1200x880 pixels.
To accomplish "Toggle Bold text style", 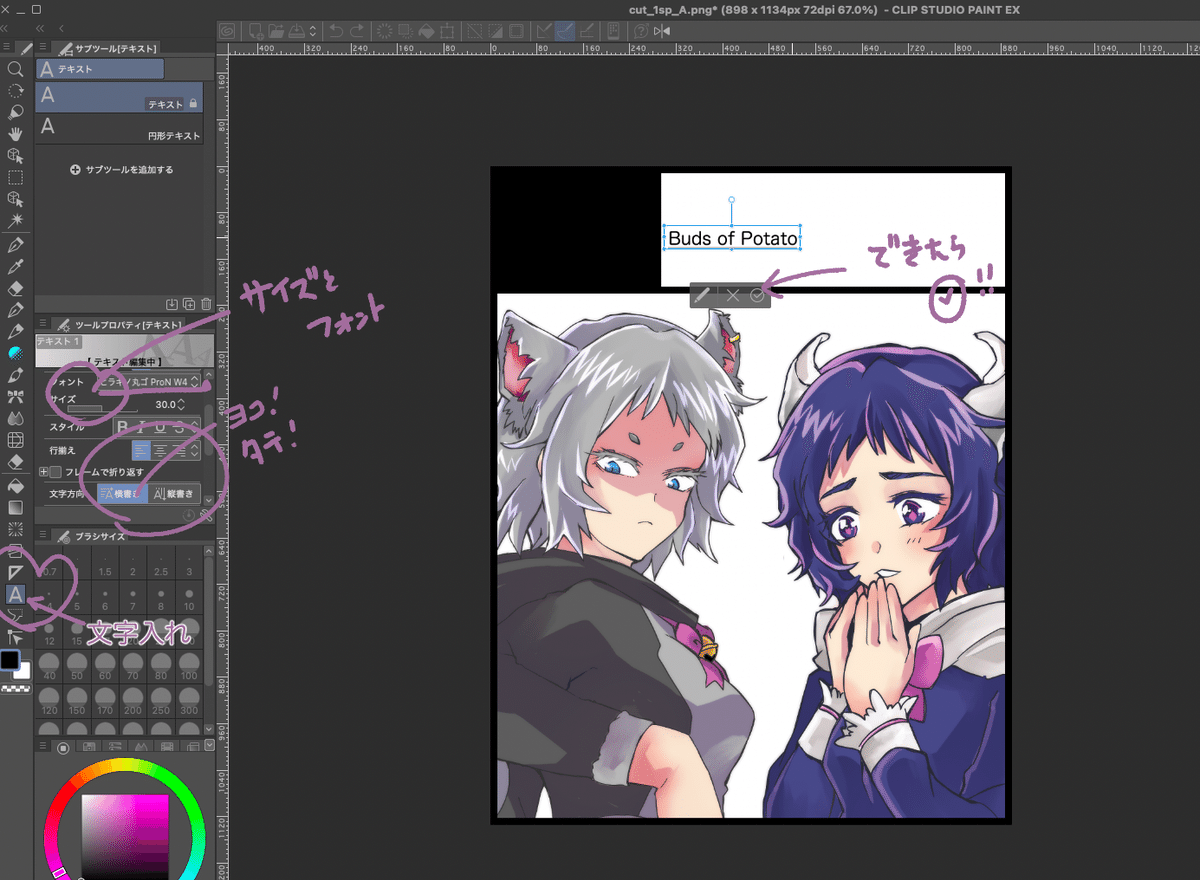I will pyautogui.click(x=122, y=427).
